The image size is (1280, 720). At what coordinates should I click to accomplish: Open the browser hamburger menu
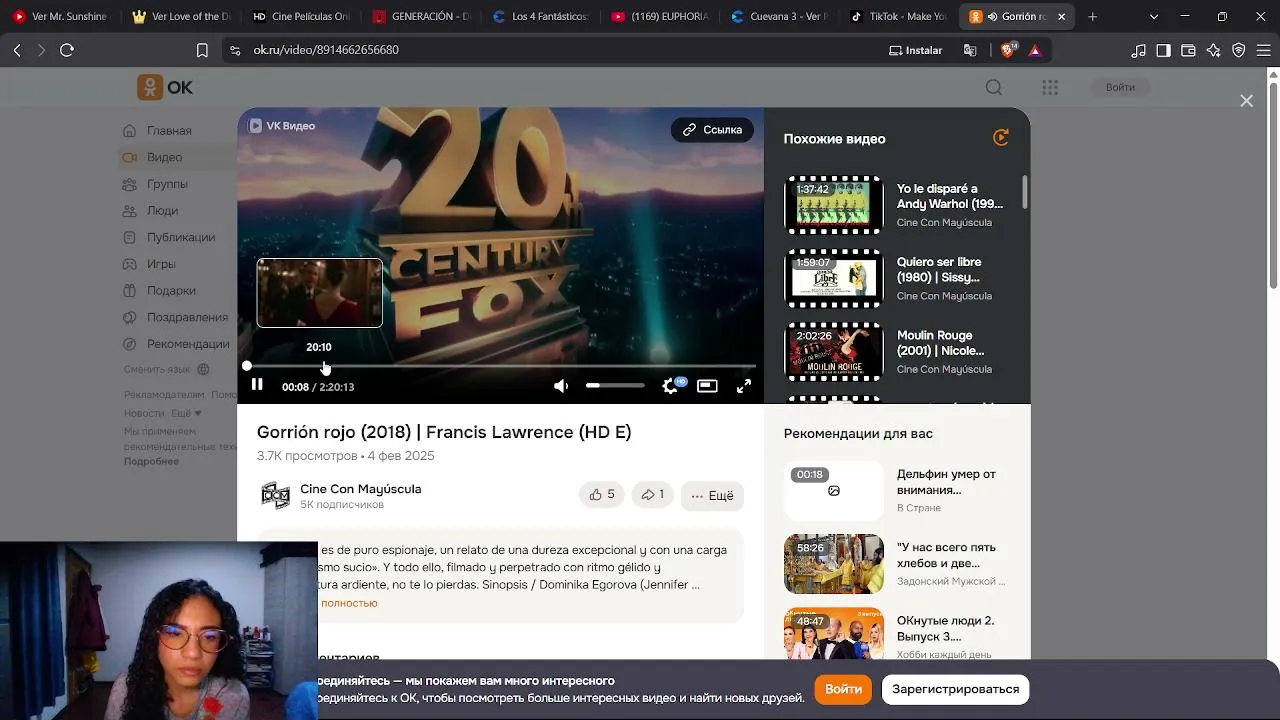[1263, 50]
